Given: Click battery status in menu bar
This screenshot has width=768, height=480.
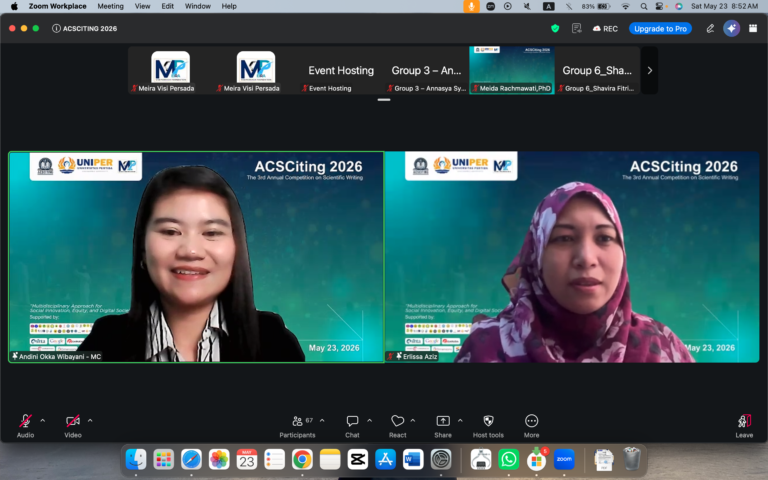Looking at the screenshot, I should tap(596, 6).
